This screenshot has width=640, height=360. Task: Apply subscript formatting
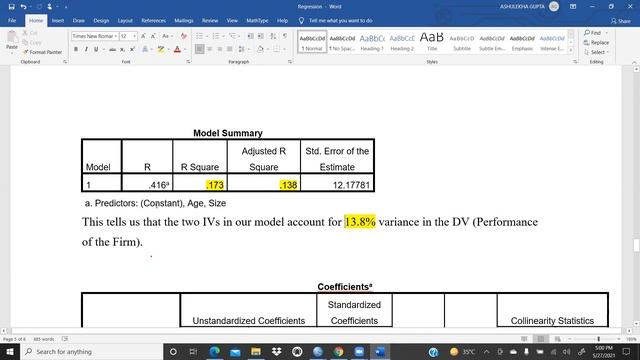point(122,49)
